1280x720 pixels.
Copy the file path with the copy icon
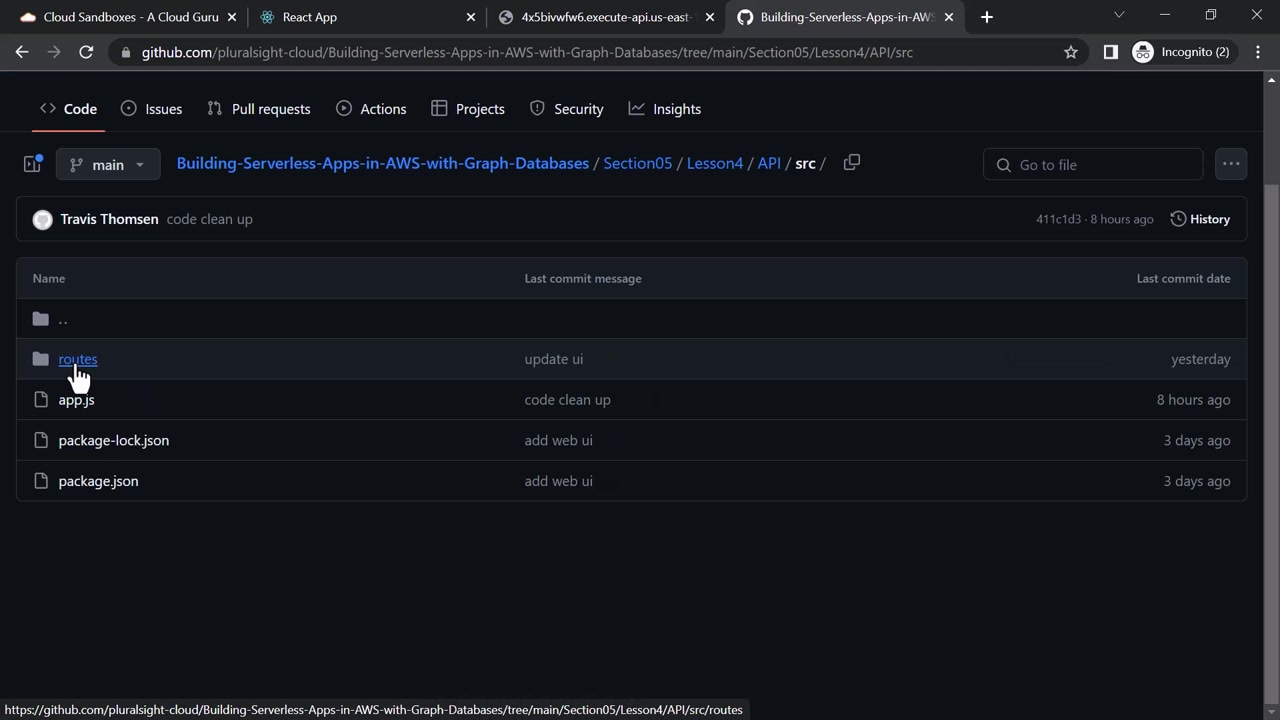(852, 163)
